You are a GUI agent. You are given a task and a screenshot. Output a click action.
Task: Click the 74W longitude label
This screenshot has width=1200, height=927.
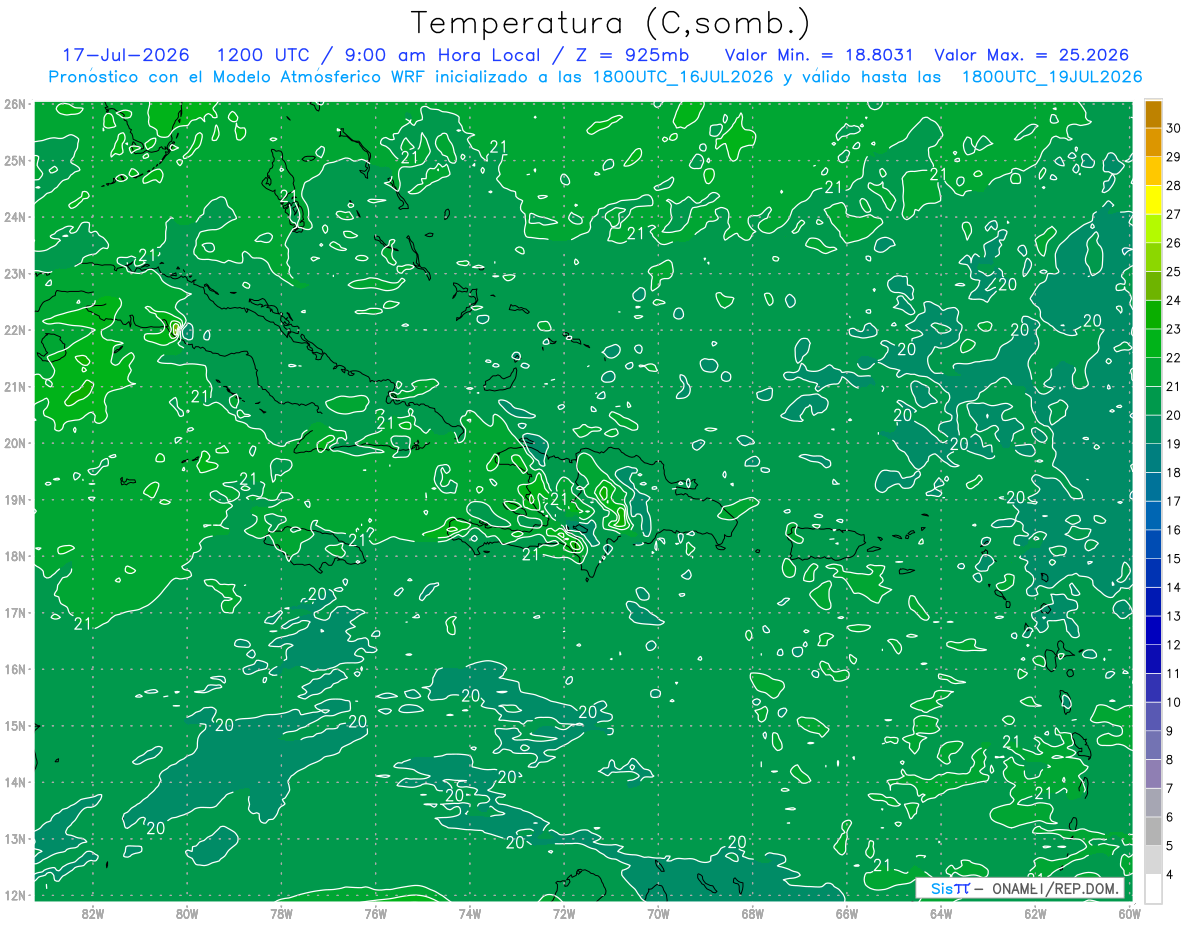[x=470, y=914]
